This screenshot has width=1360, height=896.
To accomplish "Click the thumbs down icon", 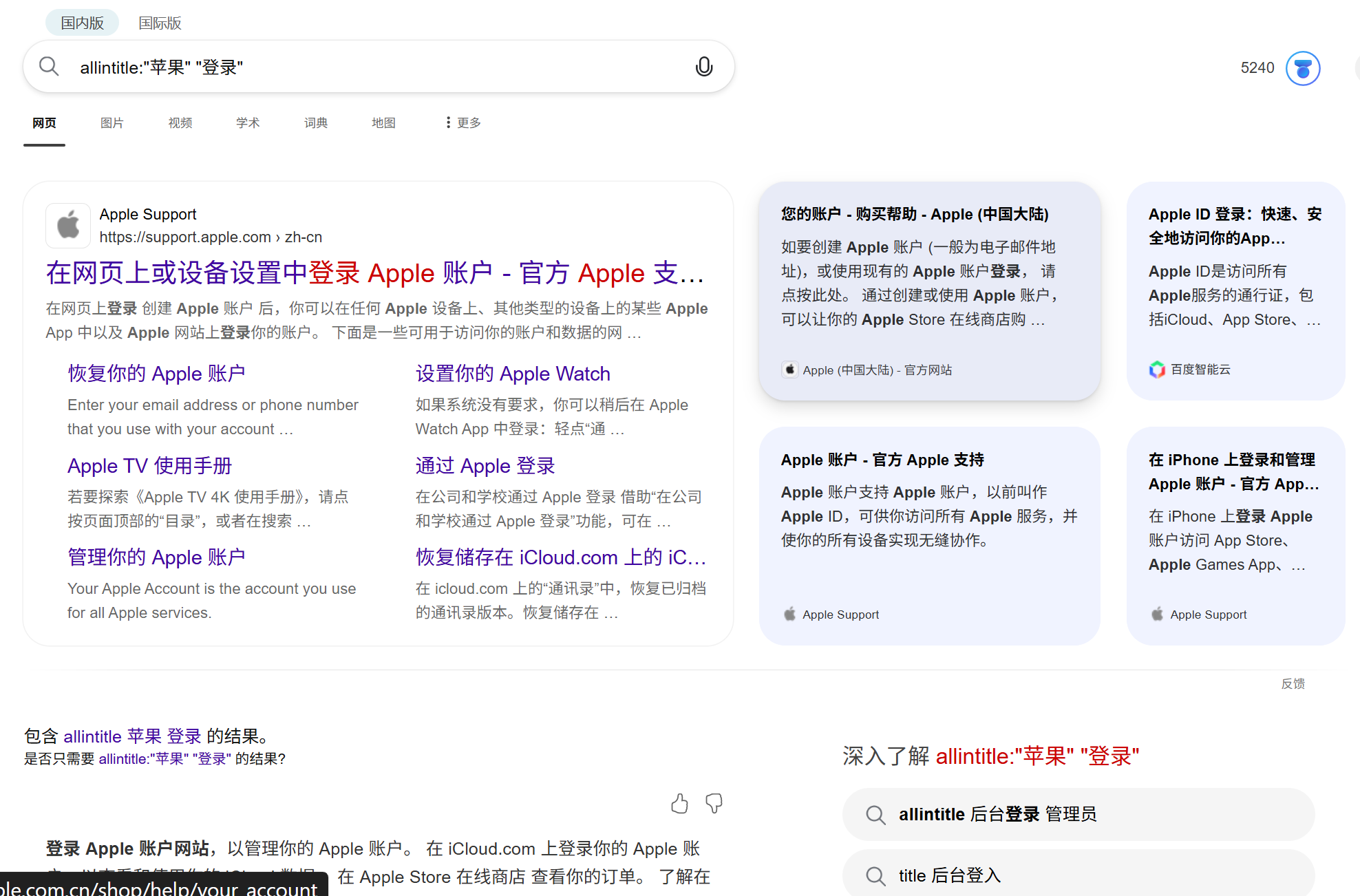I will click(714, 803).
